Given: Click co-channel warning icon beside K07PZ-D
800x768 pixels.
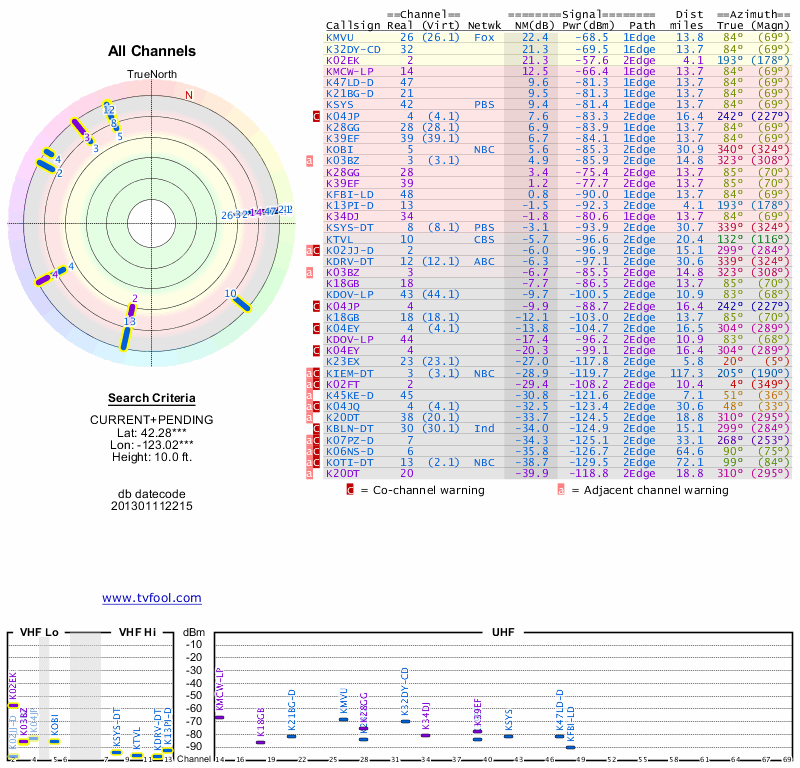Looking at the screenshot, I should pyautogui.click(x=316, y=439).
